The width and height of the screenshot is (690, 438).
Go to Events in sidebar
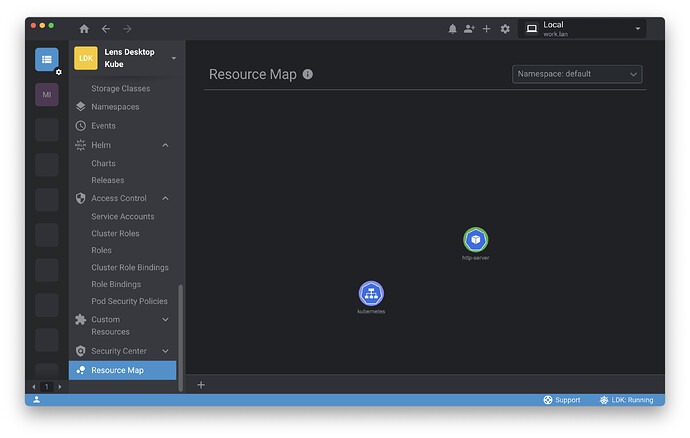click(x=103, y=126)
